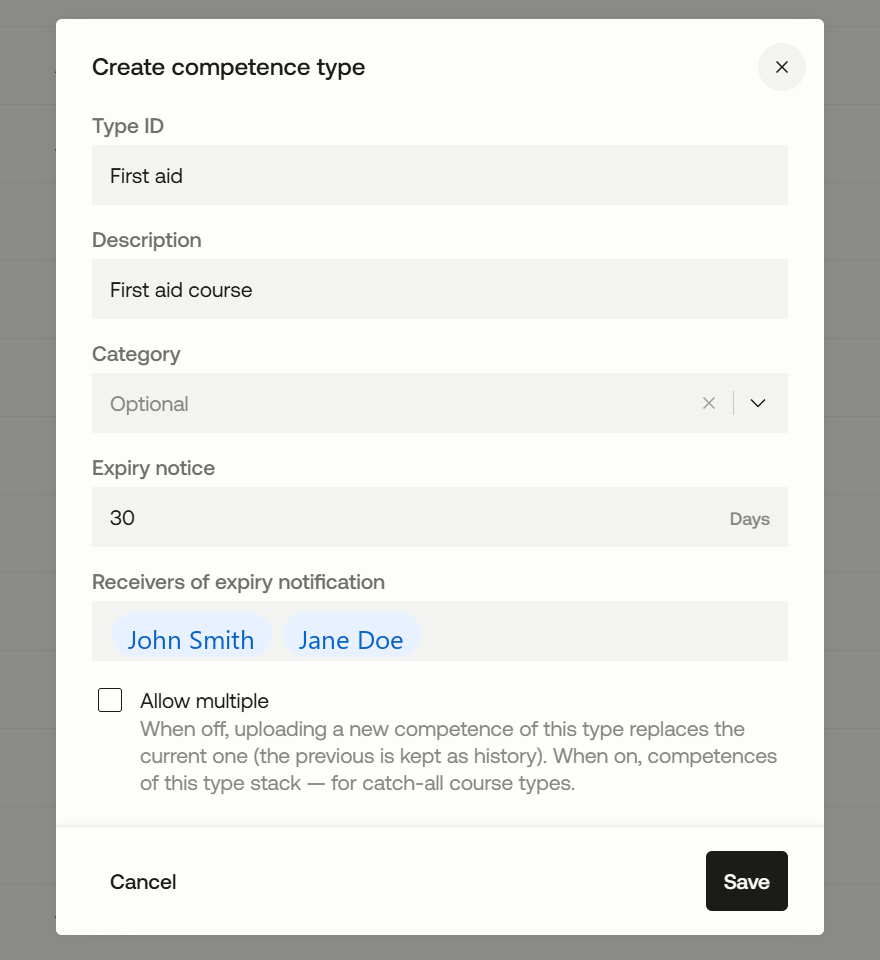This screenshot has height=960, width=880.
Task: Click the Allow multiple label text
Action: click(204, 700)
